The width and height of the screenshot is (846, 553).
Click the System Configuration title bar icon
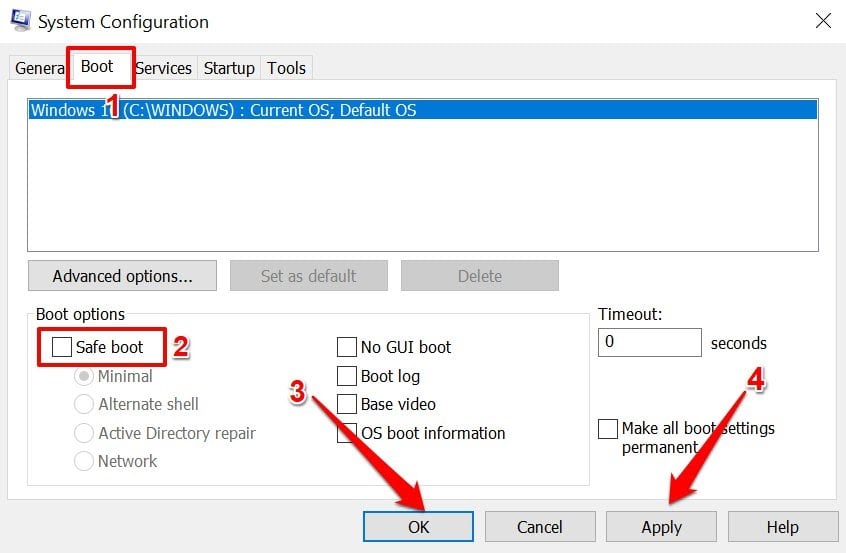coord(21,21)
